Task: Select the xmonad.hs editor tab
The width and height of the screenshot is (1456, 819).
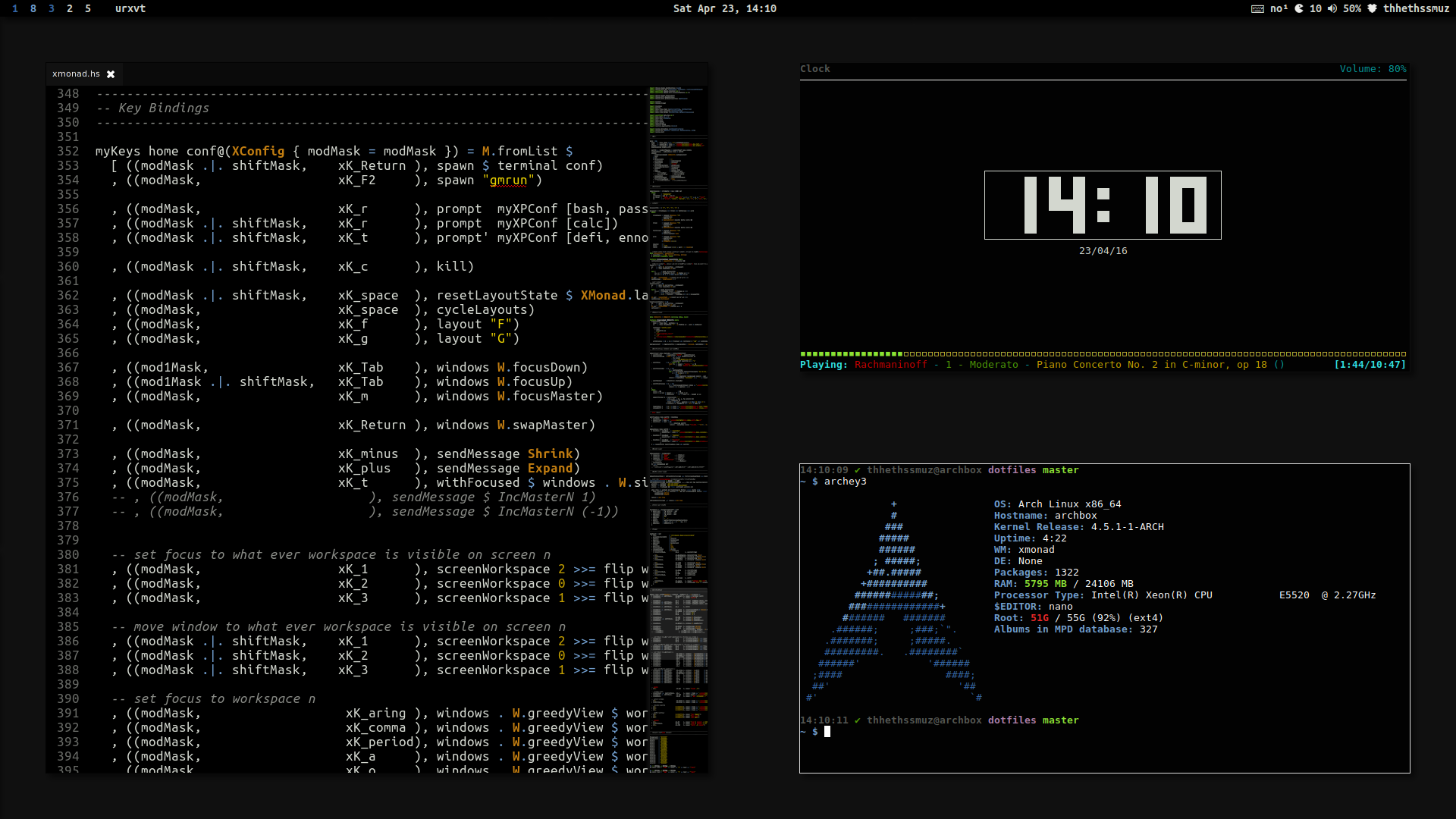Action: (x=76, y=74)
